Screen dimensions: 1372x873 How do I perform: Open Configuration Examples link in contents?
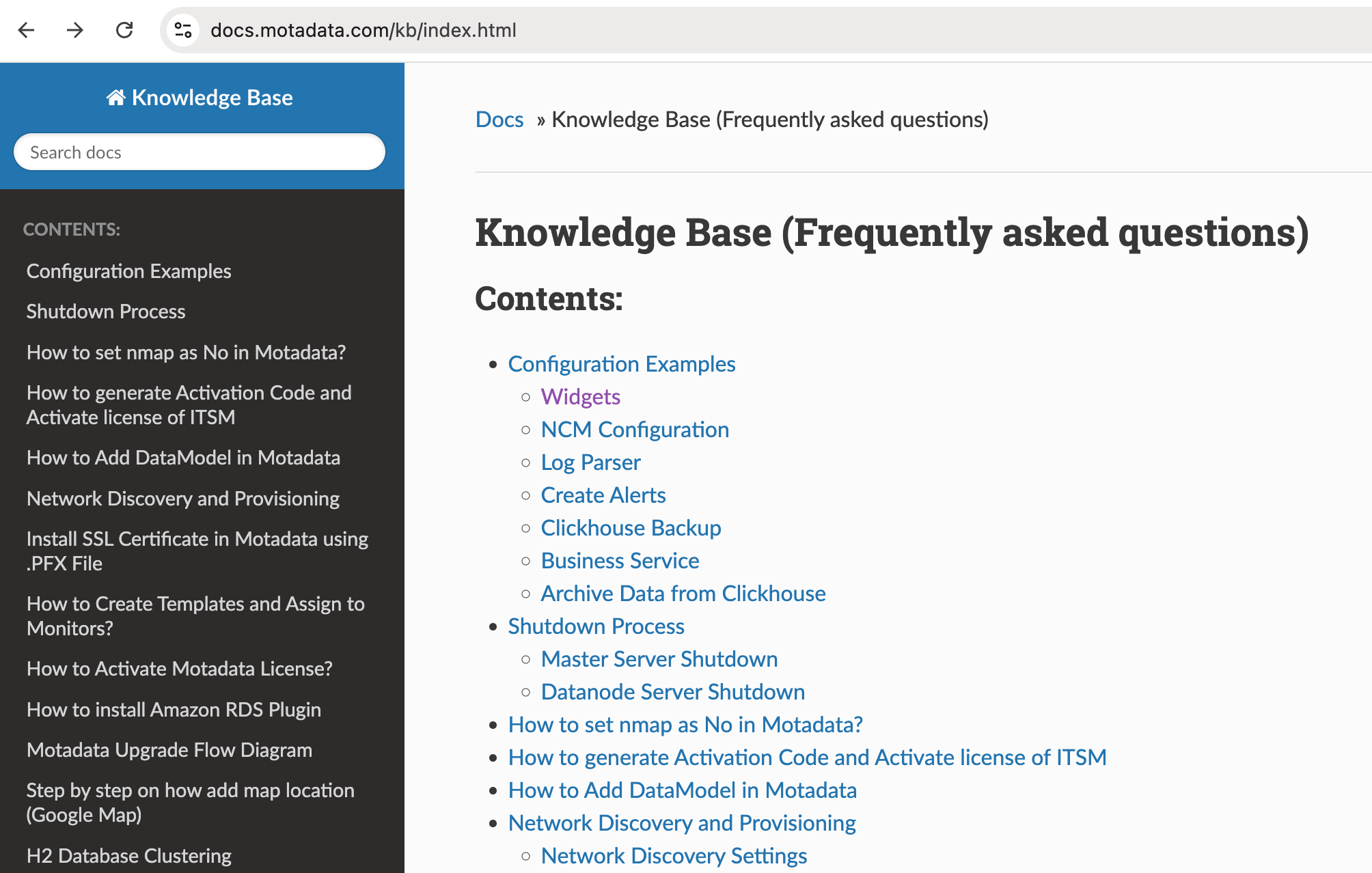(622, 364)
